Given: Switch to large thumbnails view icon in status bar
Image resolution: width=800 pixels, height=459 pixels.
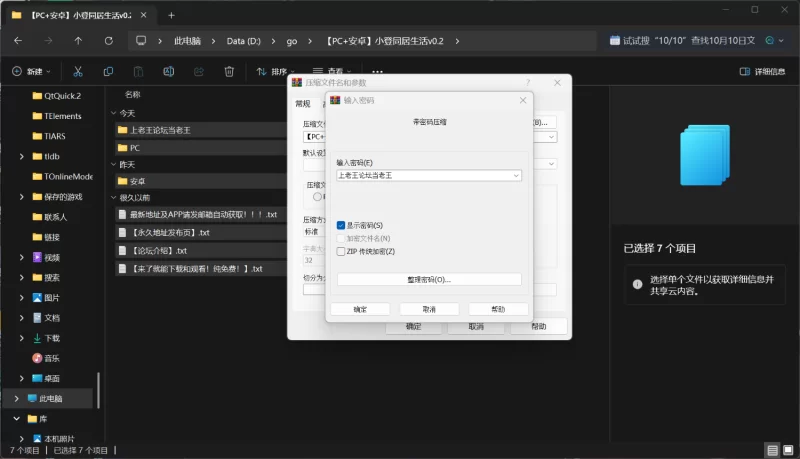Looking at the screenshot, I should point(788,450).
